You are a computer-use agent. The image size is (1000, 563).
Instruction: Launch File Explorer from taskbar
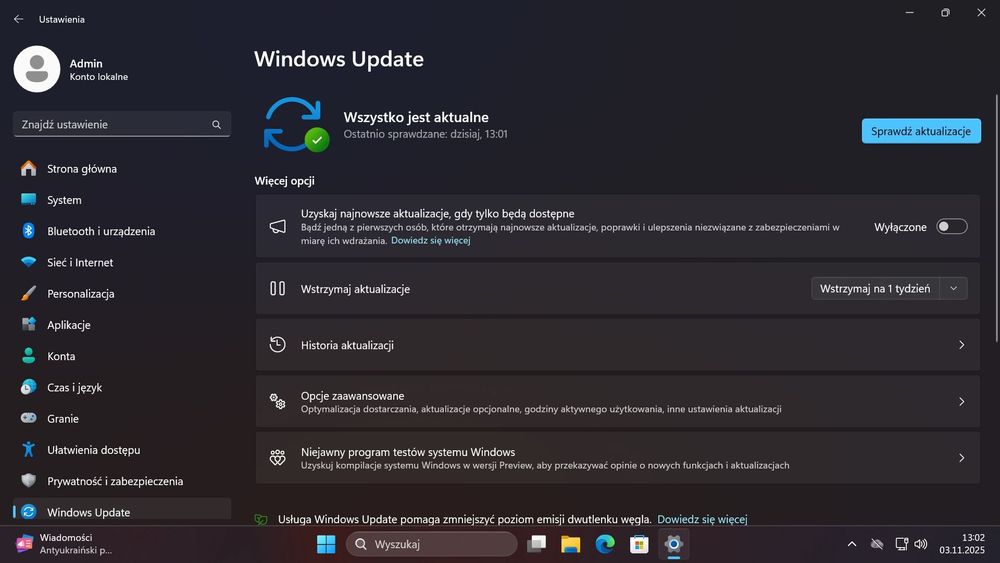click(571, 544)
